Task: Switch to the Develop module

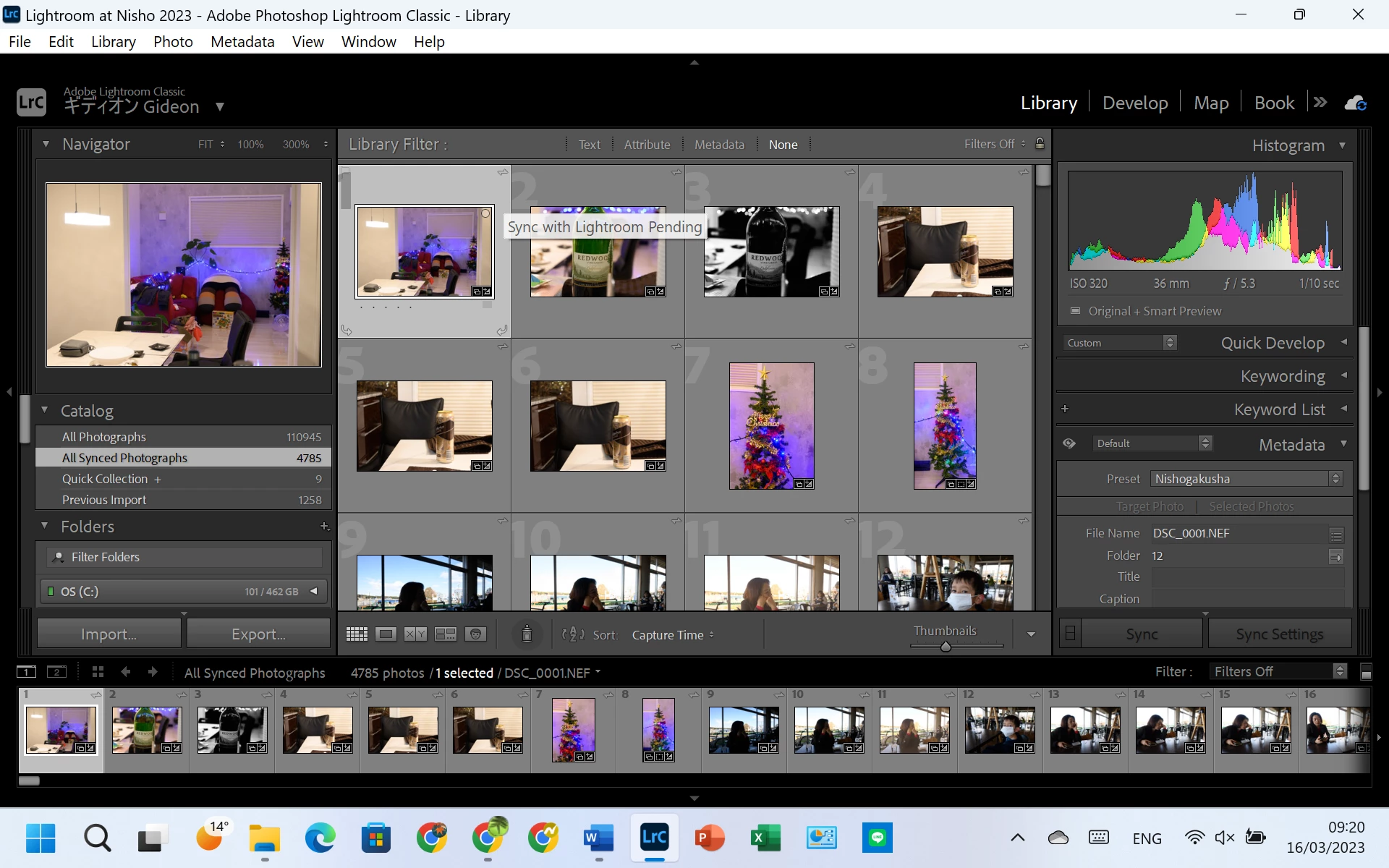Action: click(1134, 103)
